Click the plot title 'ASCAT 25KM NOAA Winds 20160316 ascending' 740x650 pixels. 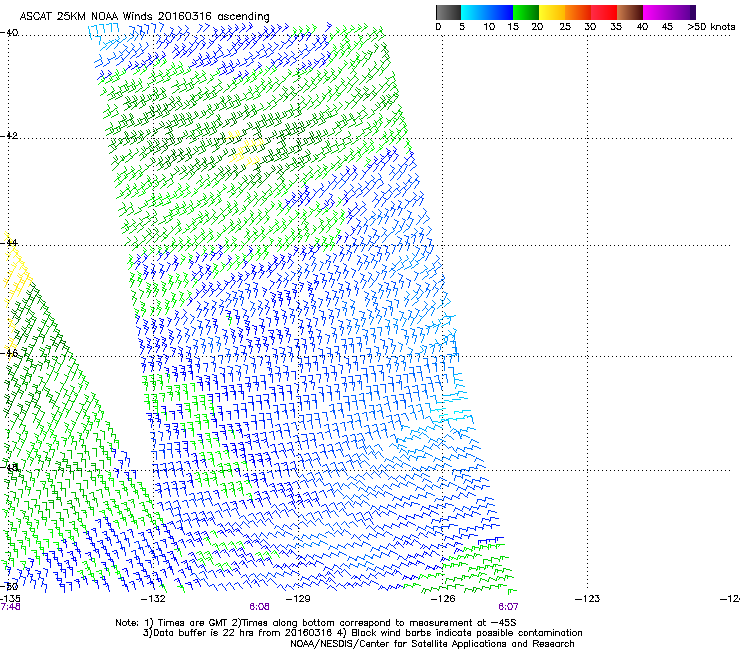point(144,17)
